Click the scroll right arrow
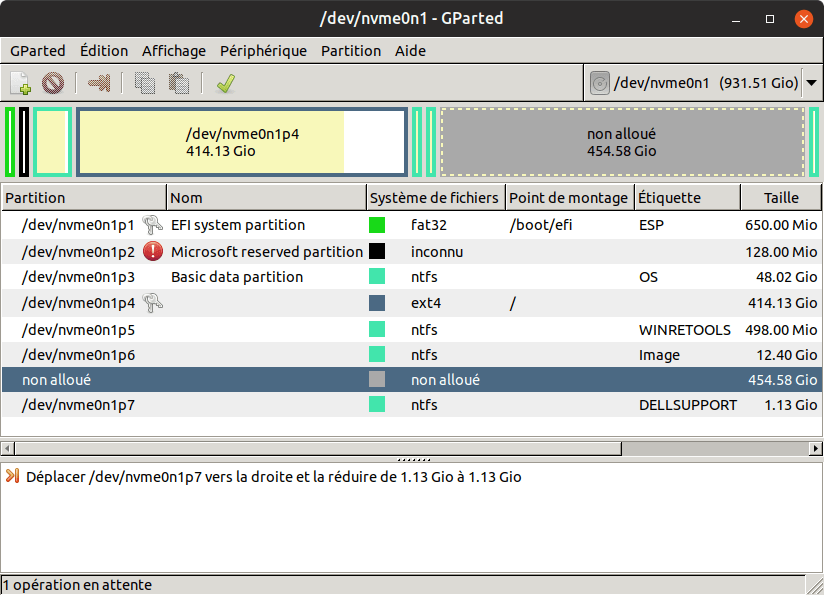Viewport: 824px width, 595px height. click(x=816, y=448)
